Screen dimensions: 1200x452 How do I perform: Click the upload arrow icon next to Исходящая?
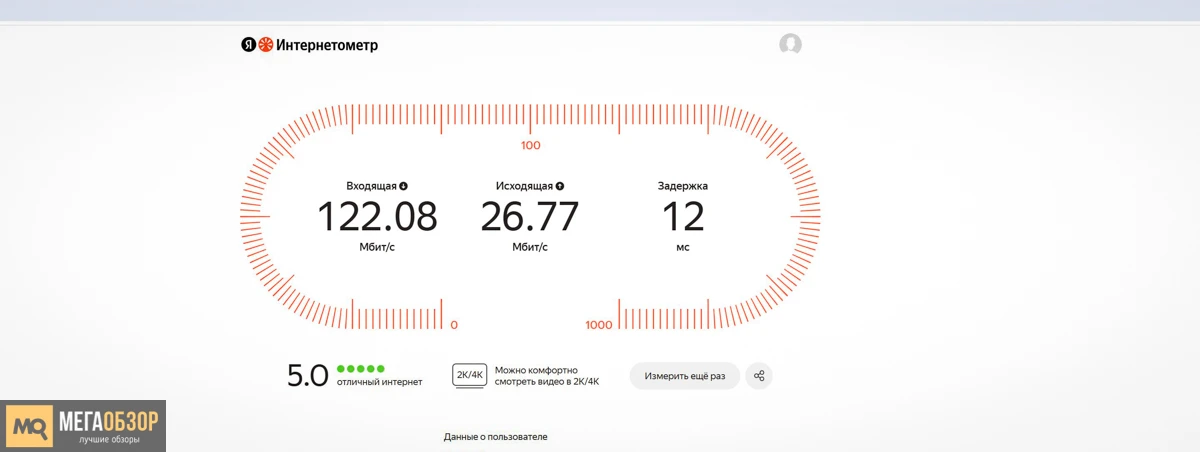(x=560, y=186)
